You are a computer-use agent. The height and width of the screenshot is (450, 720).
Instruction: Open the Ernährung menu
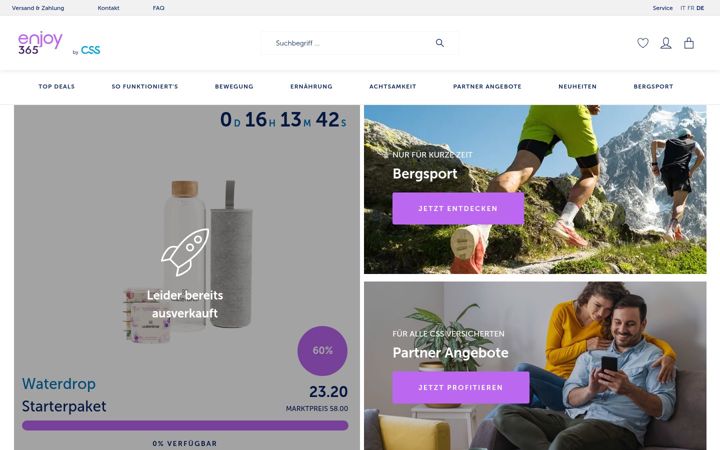click(311, 86)
